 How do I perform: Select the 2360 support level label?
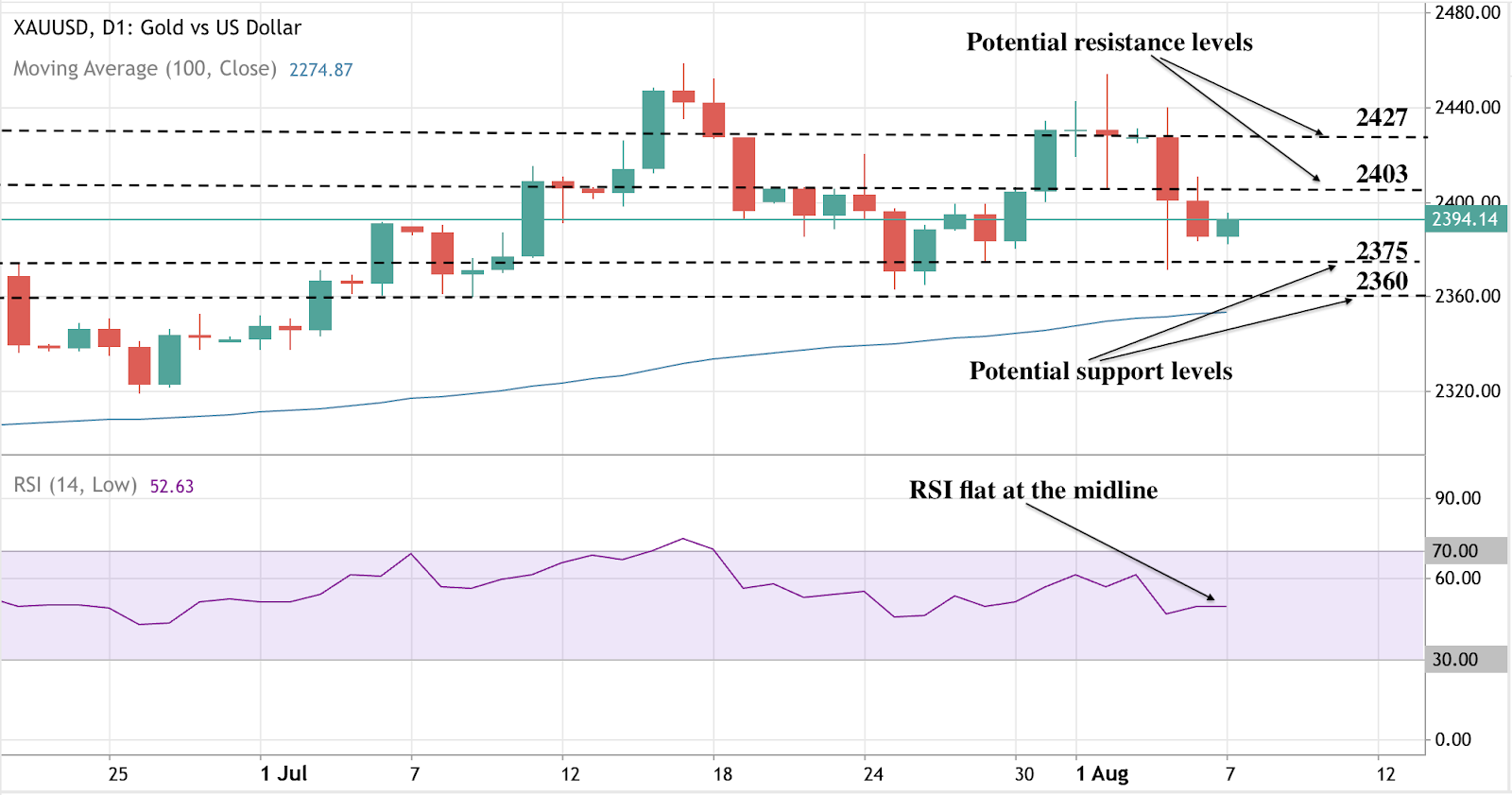(1382, 281)
